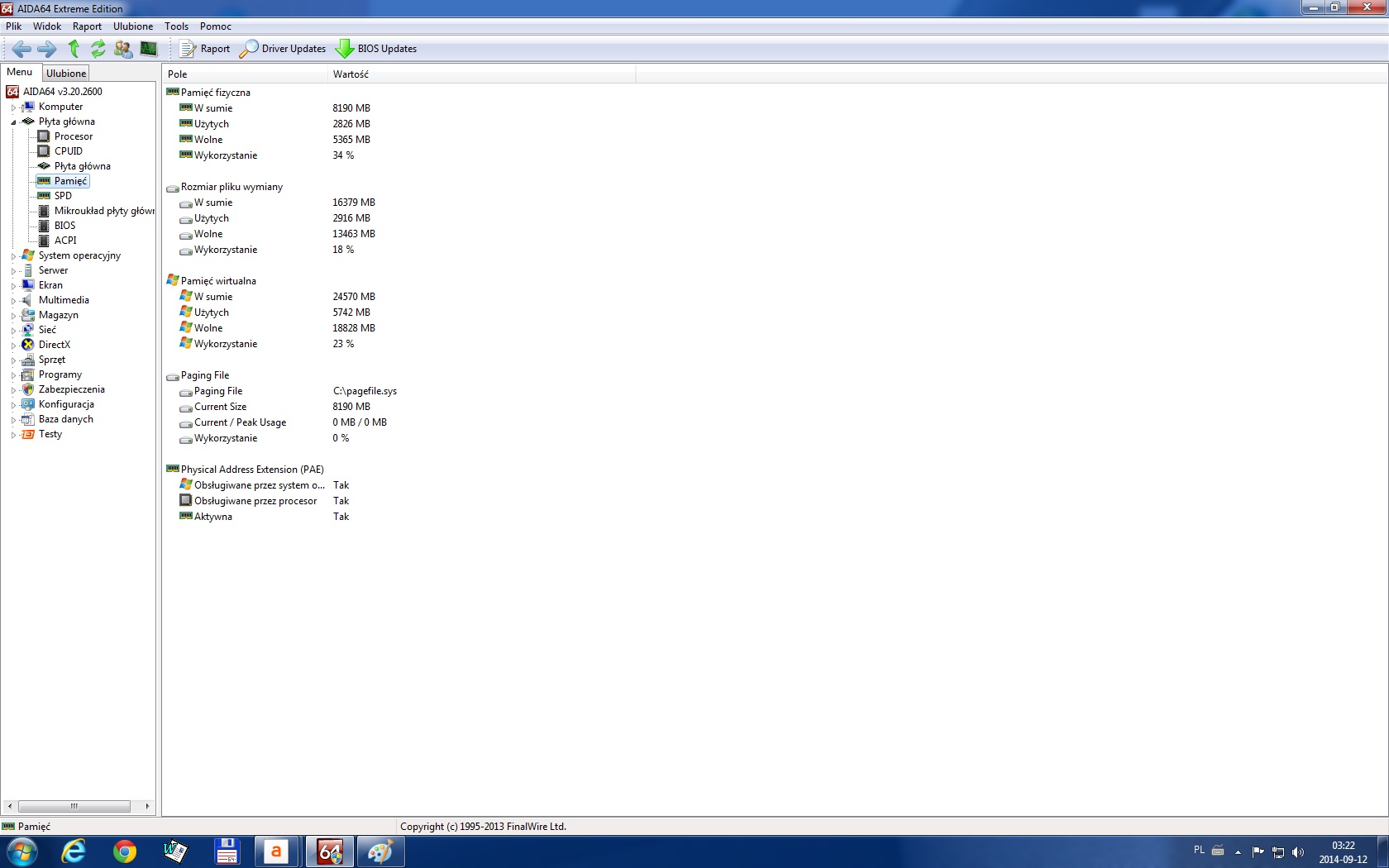1389x868 pixels.
Task: Expand the Sieć tree node
Action: coord(13,331)
